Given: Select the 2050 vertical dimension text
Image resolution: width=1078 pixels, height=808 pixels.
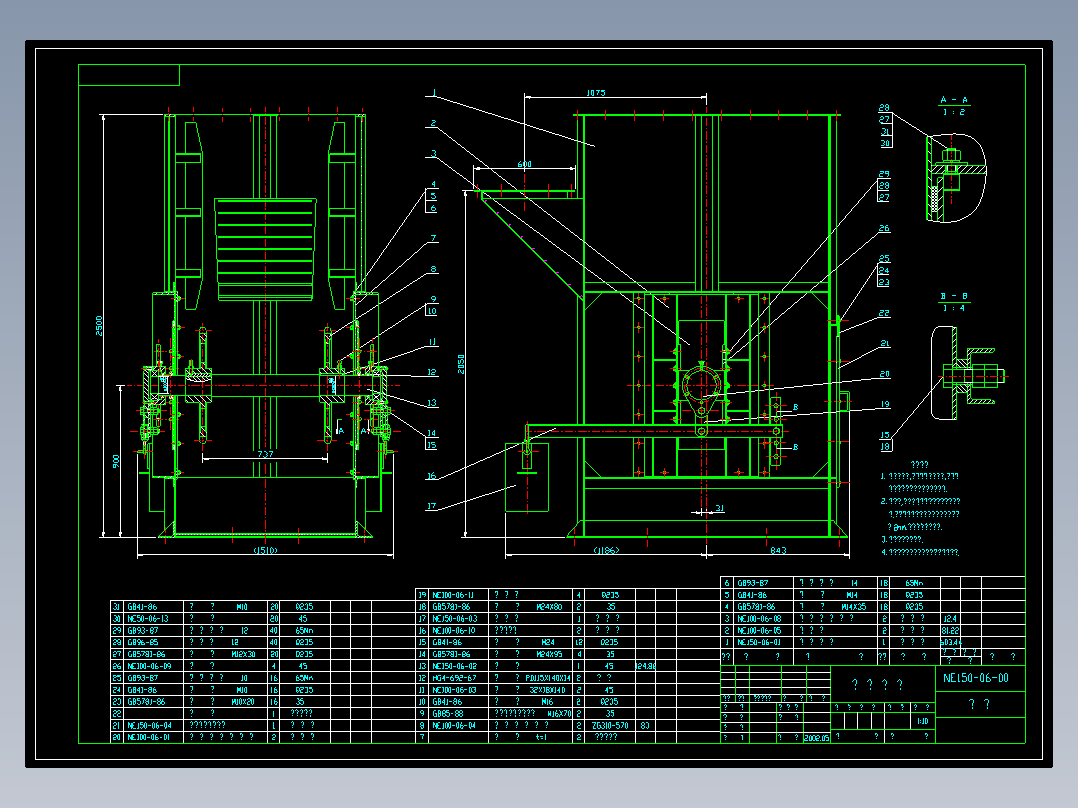Looking at the screenshot, I should (461, 364).
